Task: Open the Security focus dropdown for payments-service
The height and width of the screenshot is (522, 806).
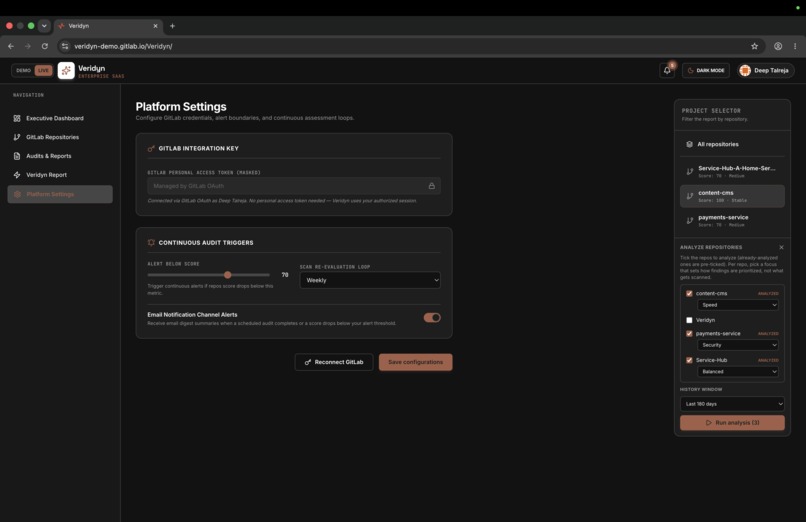Action: coord(738,345)
